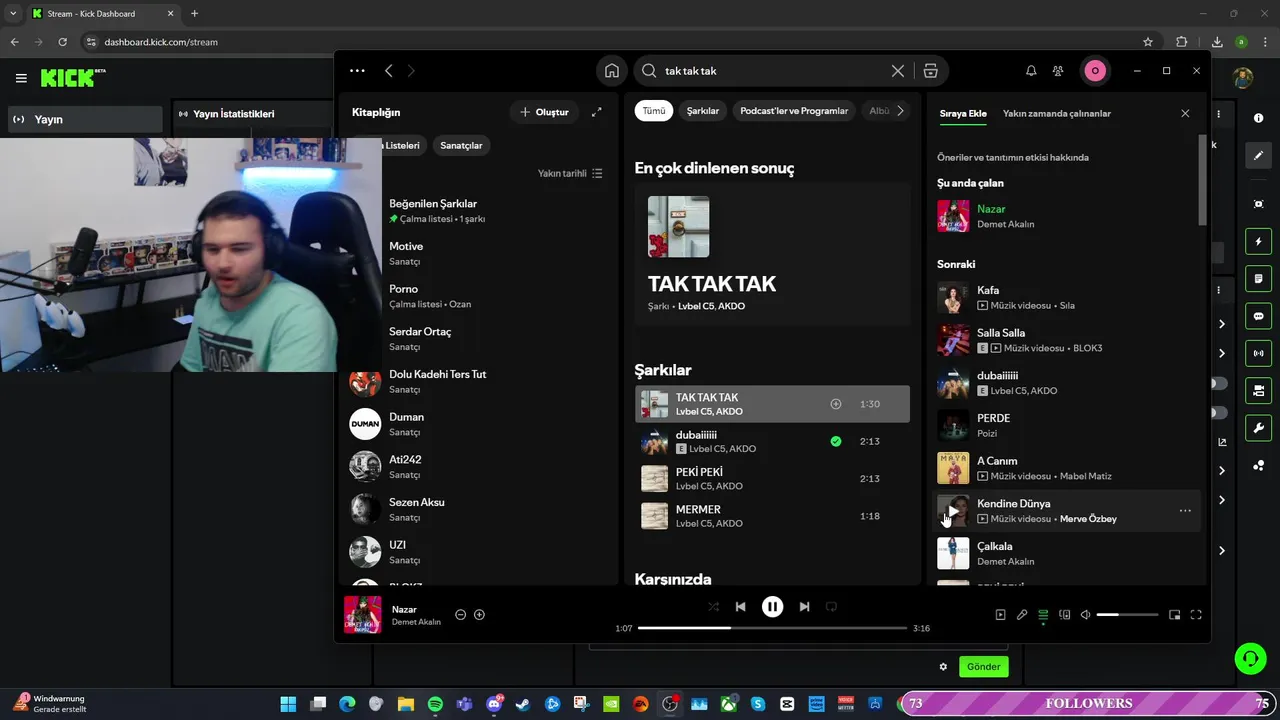This screenshot has height=720, width=1280.
Task: Pause the currently playing song
Action: pyautogui.click(x=772, y=607)
